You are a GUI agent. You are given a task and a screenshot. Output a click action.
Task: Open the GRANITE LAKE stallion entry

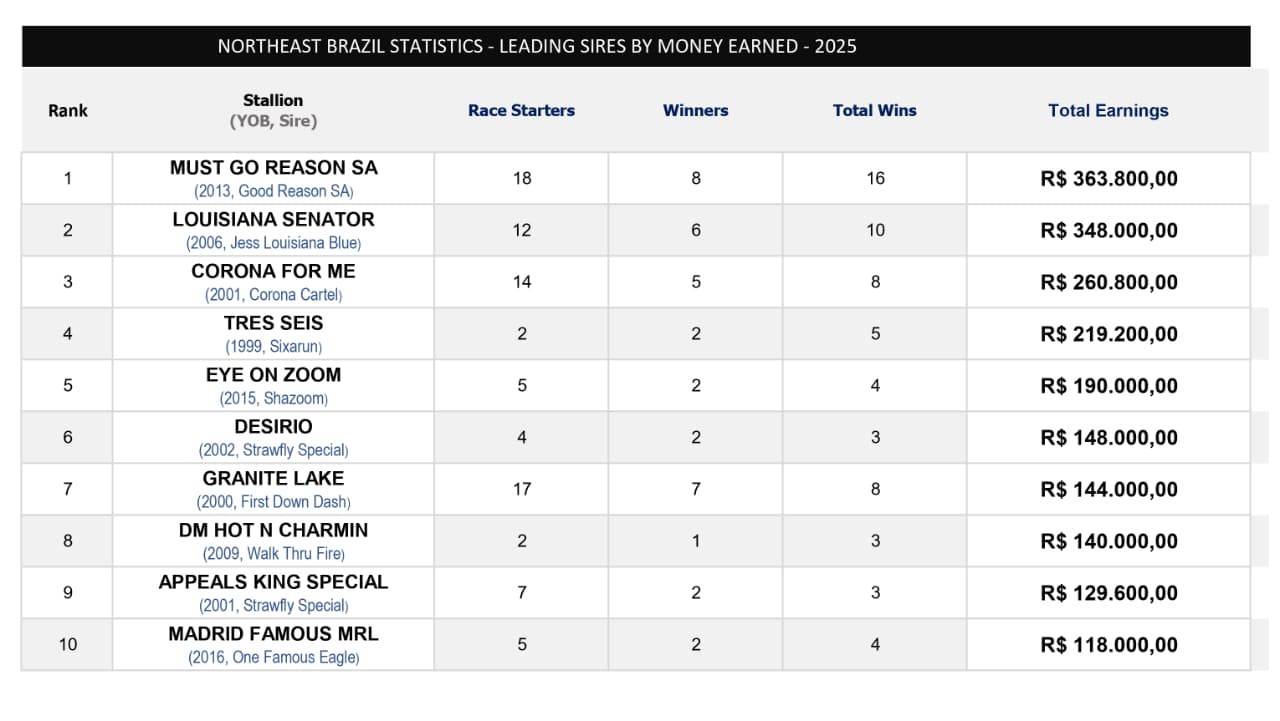273,479
